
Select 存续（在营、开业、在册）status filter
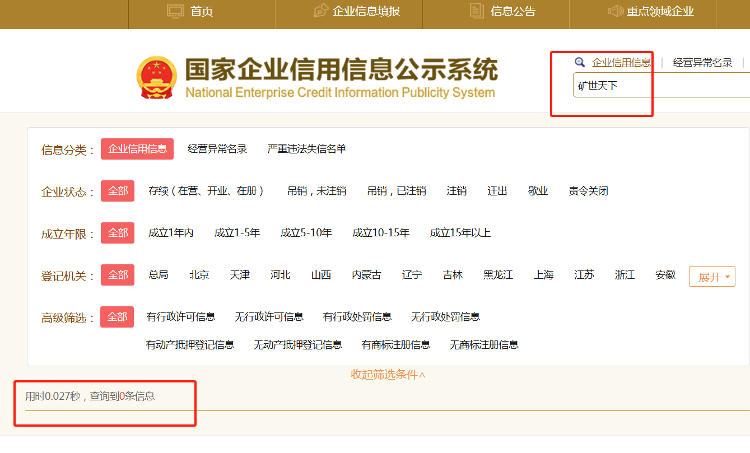206,191
